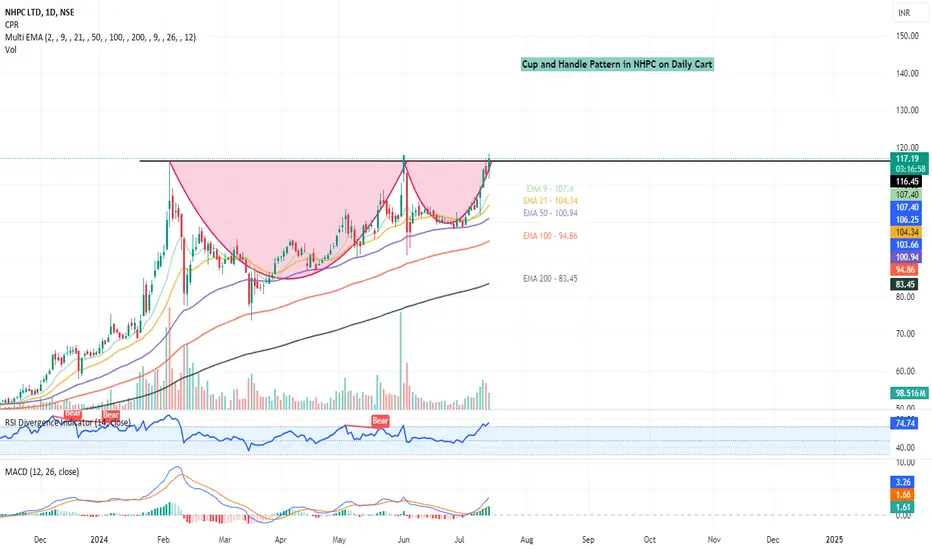Viewport: 932px width, 550px height.
Task: Click the 106.25 price axis tag
Action: point(908,219)
